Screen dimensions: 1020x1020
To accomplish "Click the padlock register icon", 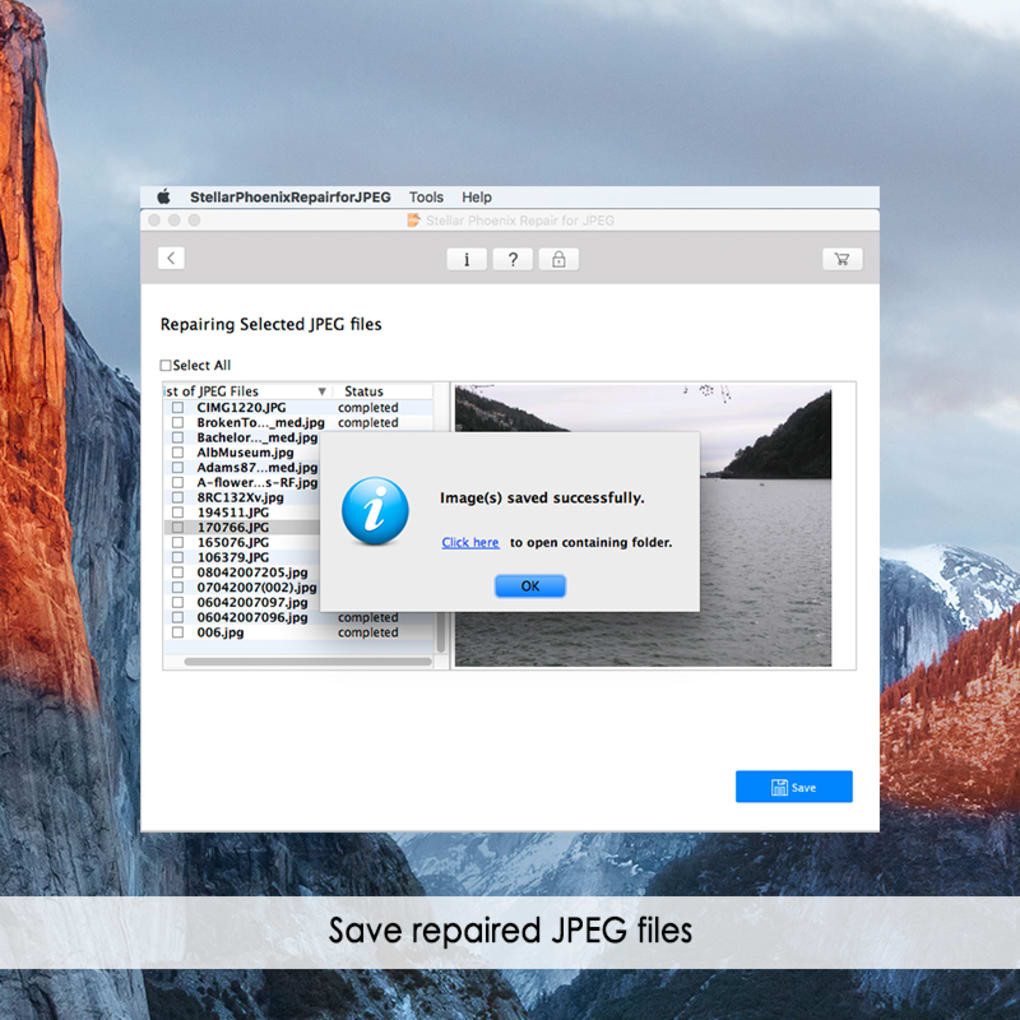I will point(559,260).
